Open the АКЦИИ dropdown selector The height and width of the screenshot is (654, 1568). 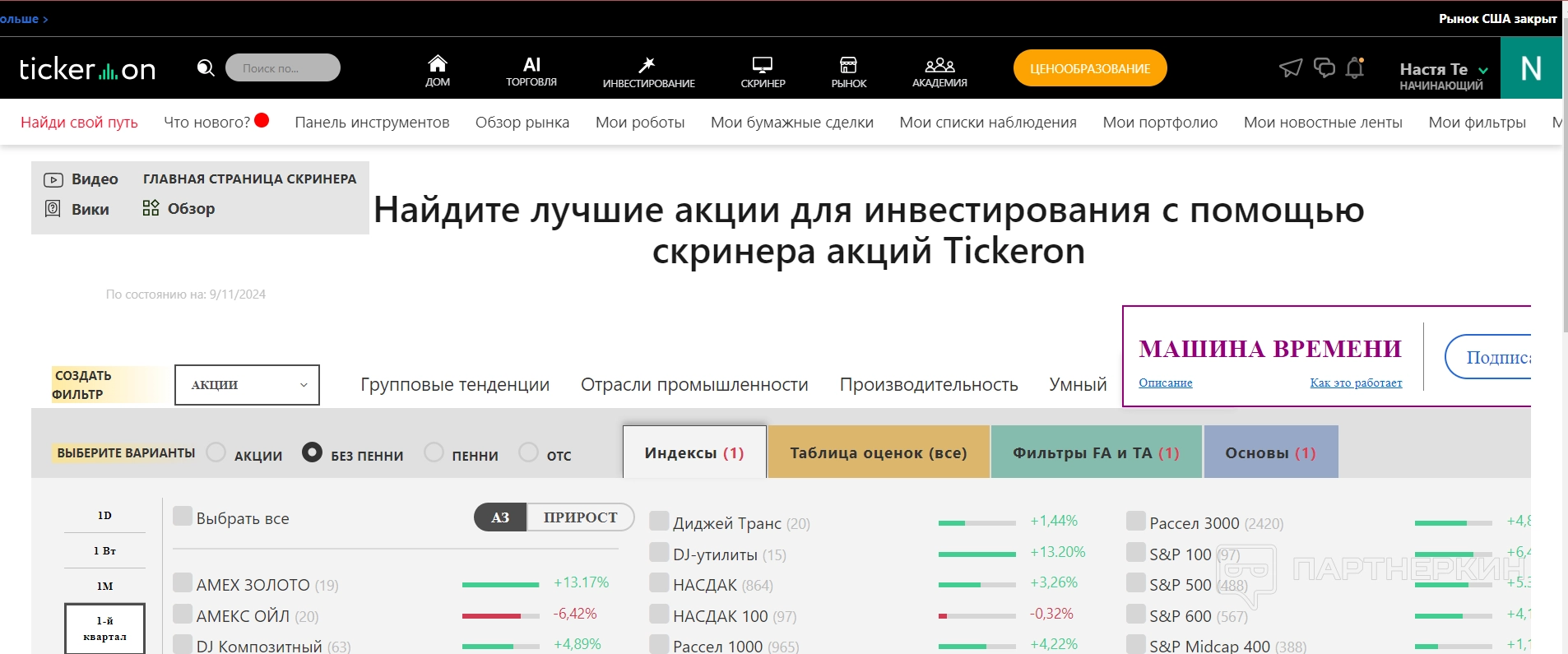coord(247,385)
